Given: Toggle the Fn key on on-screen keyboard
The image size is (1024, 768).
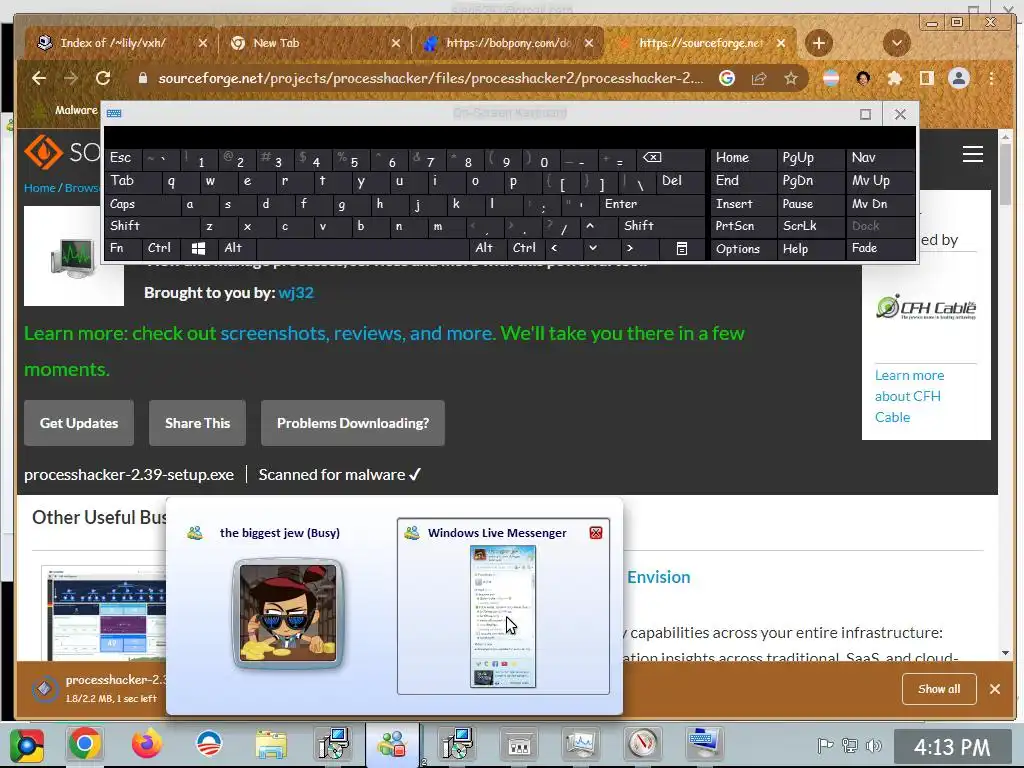Looking at the screenshot, I should (x=122, y=248).
